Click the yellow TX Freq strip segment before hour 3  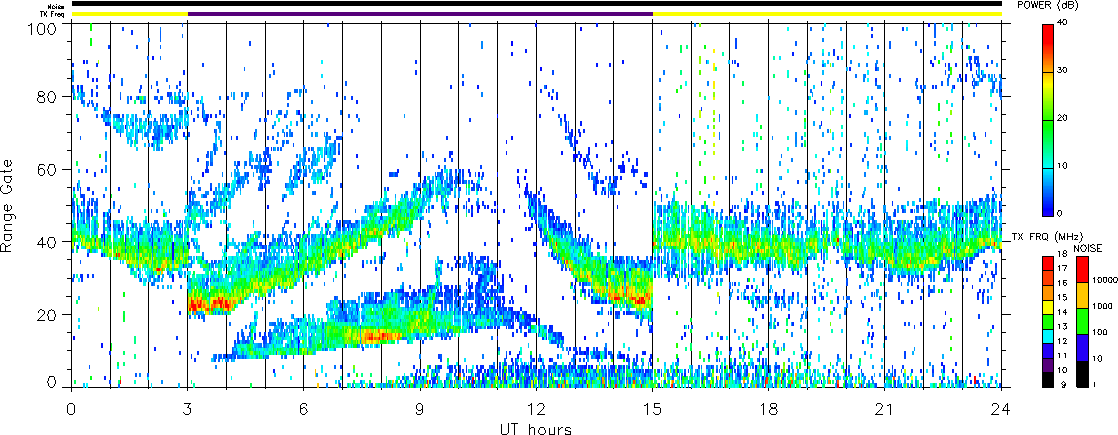[129, 14]
